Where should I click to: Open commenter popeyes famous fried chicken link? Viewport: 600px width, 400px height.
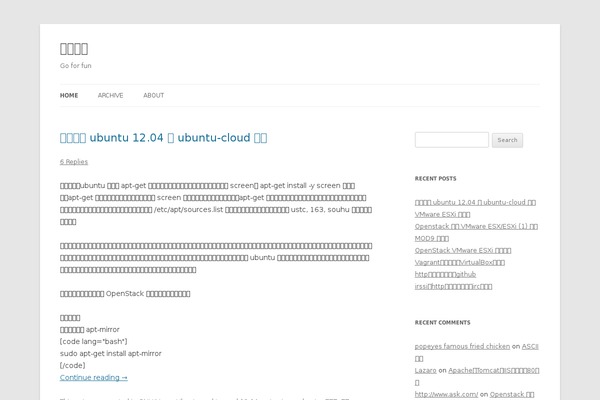click(462, 346)
